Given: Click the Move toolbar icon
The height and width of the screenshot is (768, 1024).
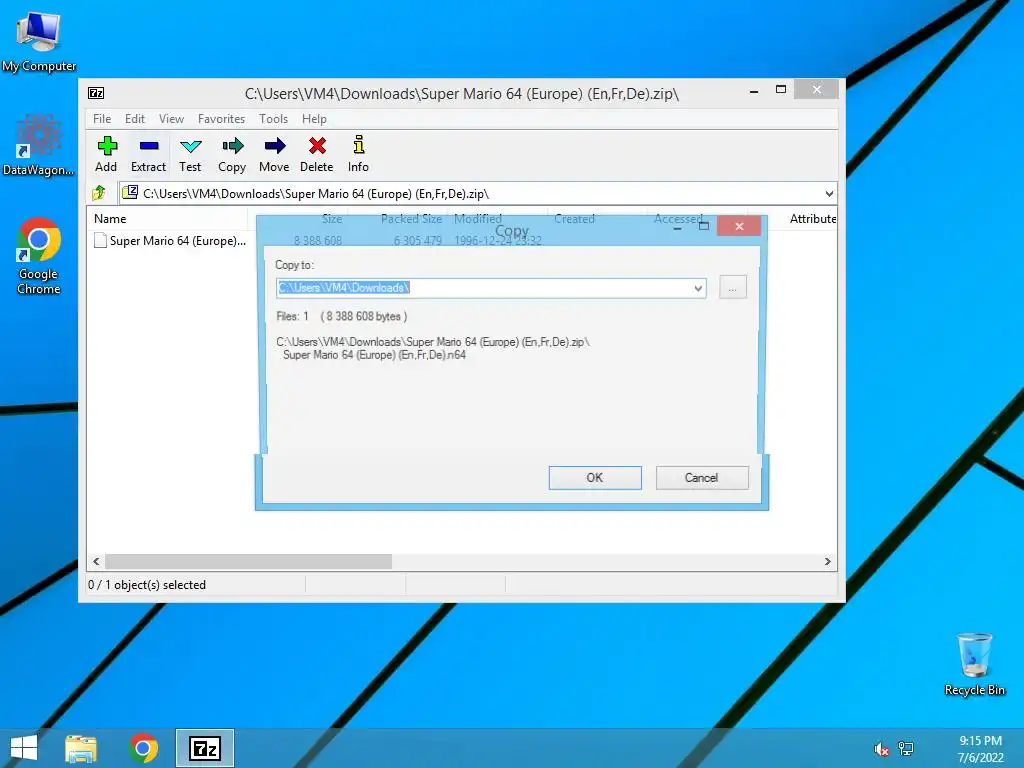Looking at the screenshot, I should tap(274, 154).
